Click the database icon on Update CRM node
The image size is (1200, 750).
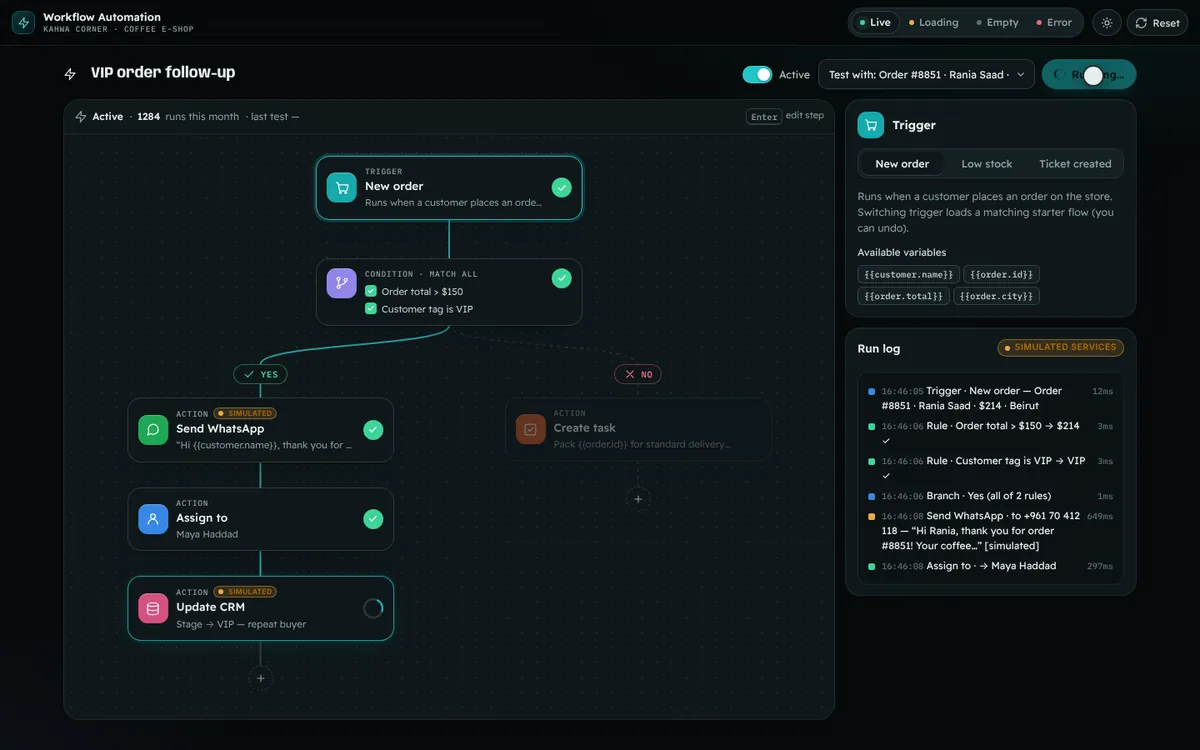pyautogui.click(x=153, y=608)
